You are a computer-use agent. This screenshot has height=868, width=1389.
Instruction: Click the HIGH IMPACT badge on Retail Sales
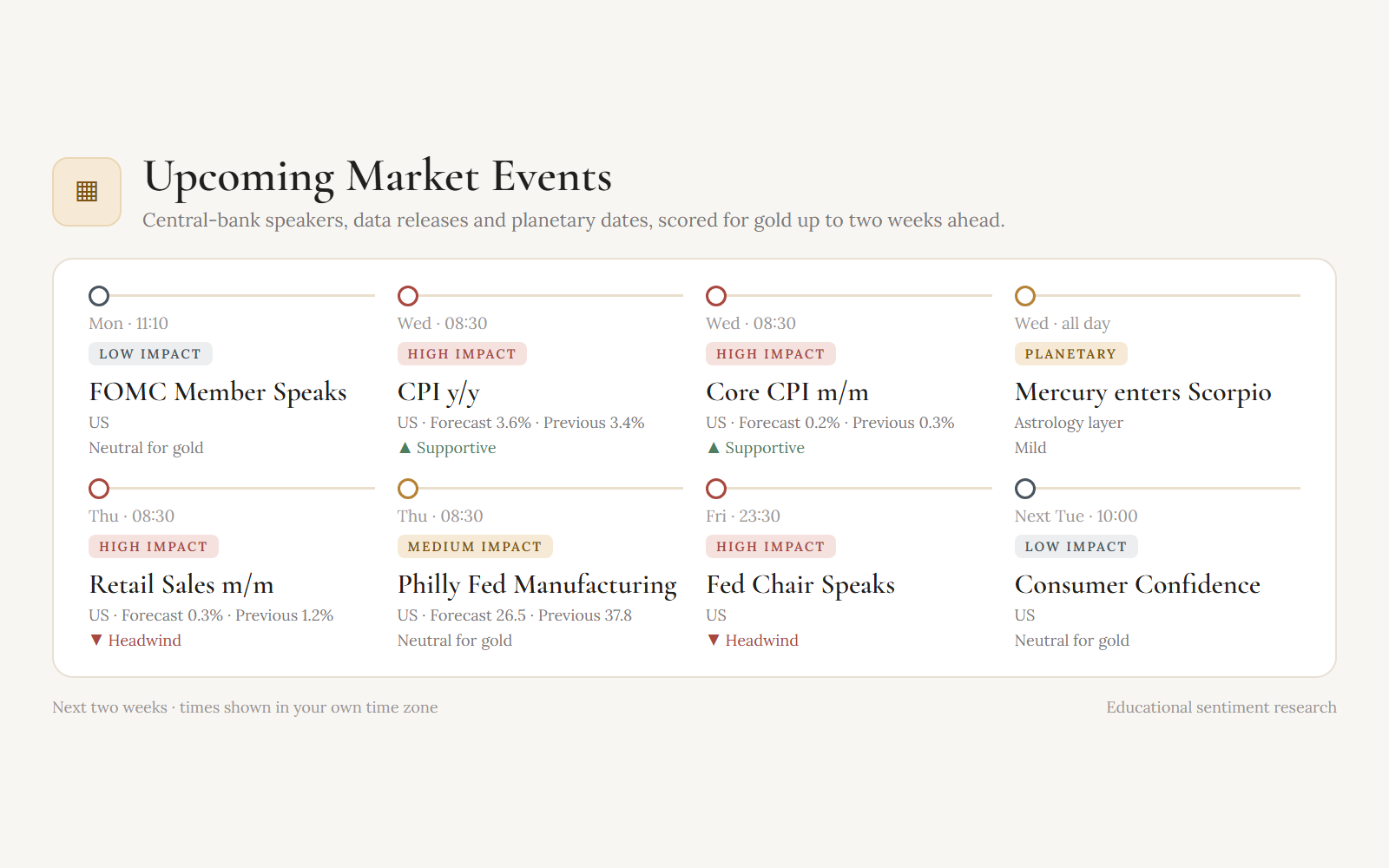click(154, 547)
